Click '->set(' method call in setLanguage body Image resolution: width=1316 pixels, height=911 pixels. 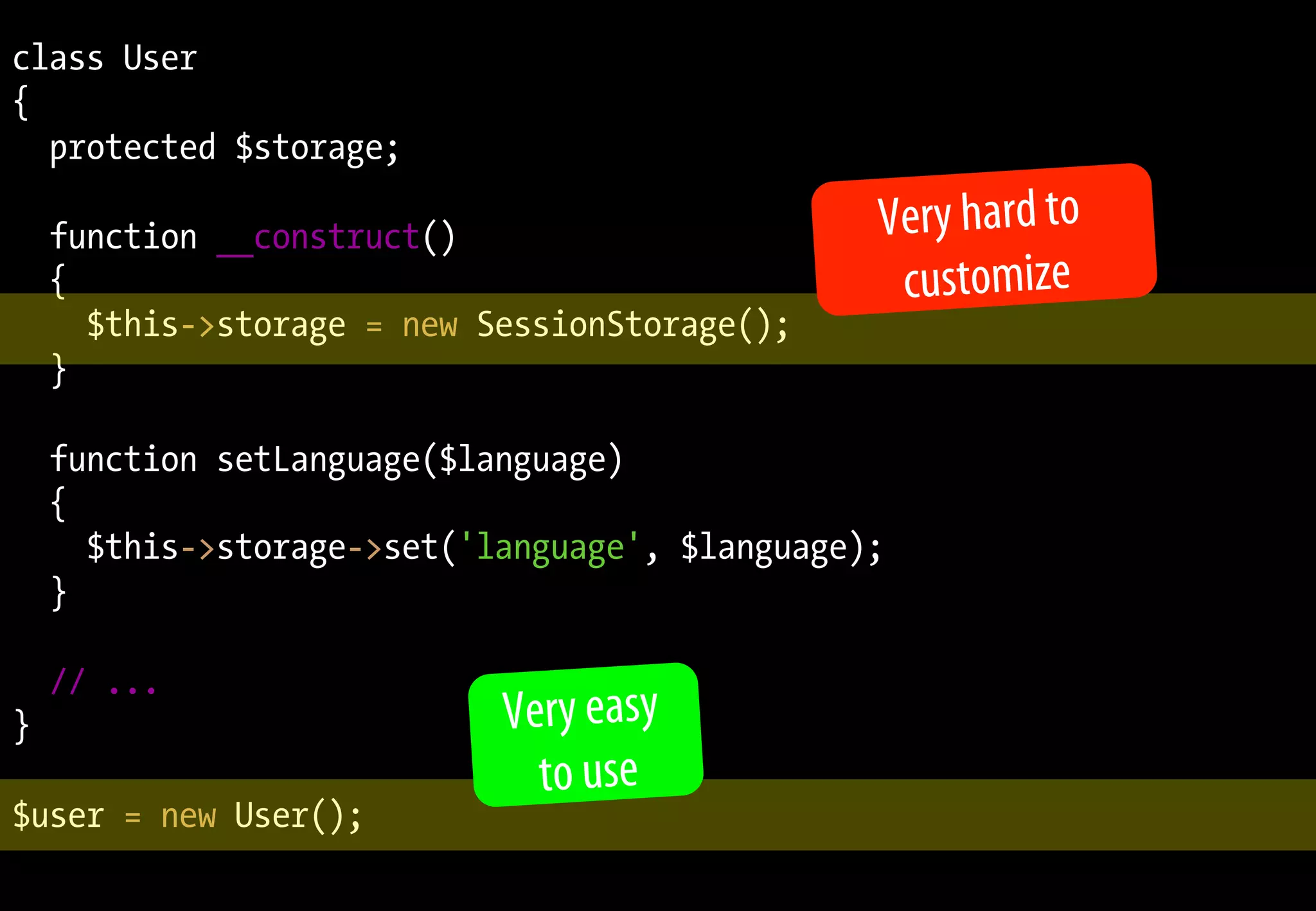(402, 548)
